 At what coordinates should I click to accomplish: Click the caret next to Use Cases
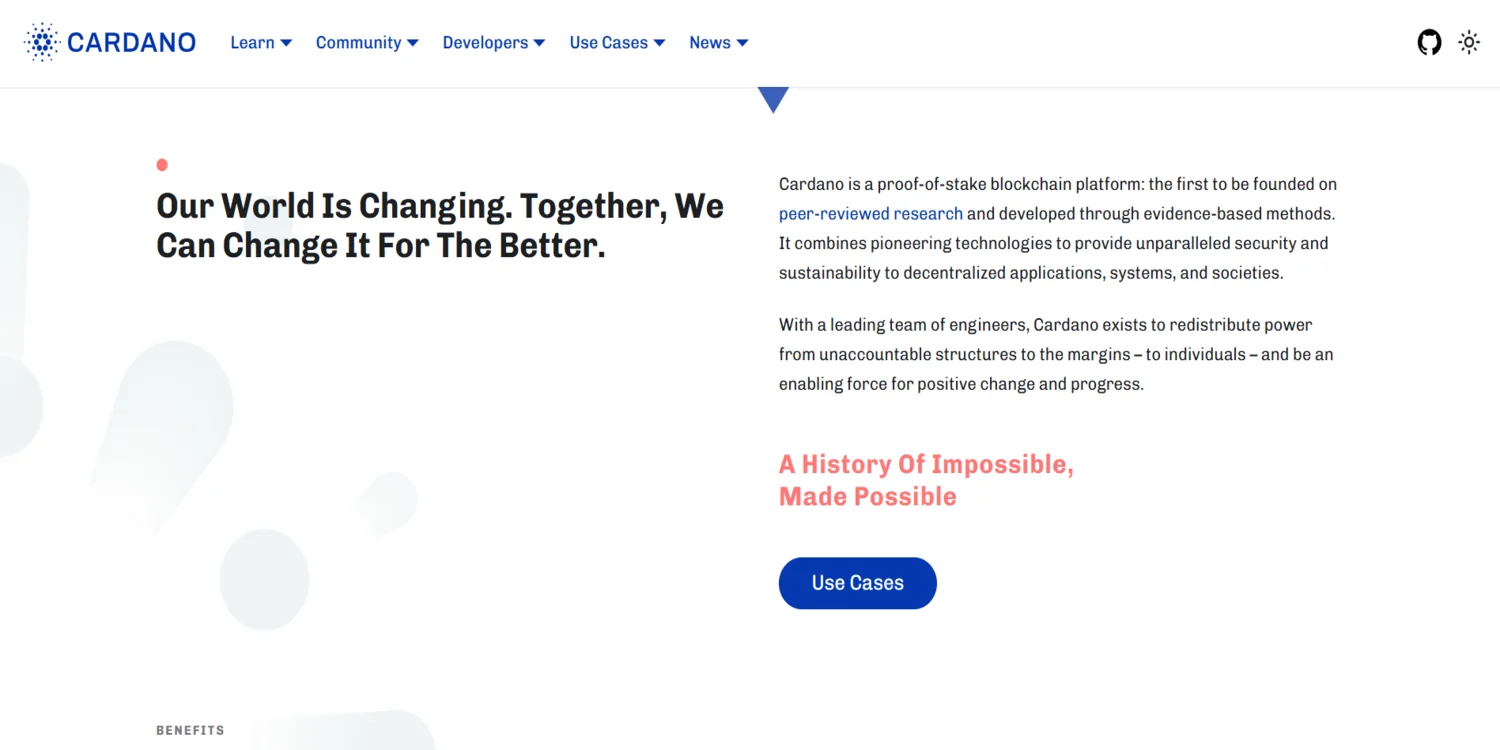(x=659, y=43)
